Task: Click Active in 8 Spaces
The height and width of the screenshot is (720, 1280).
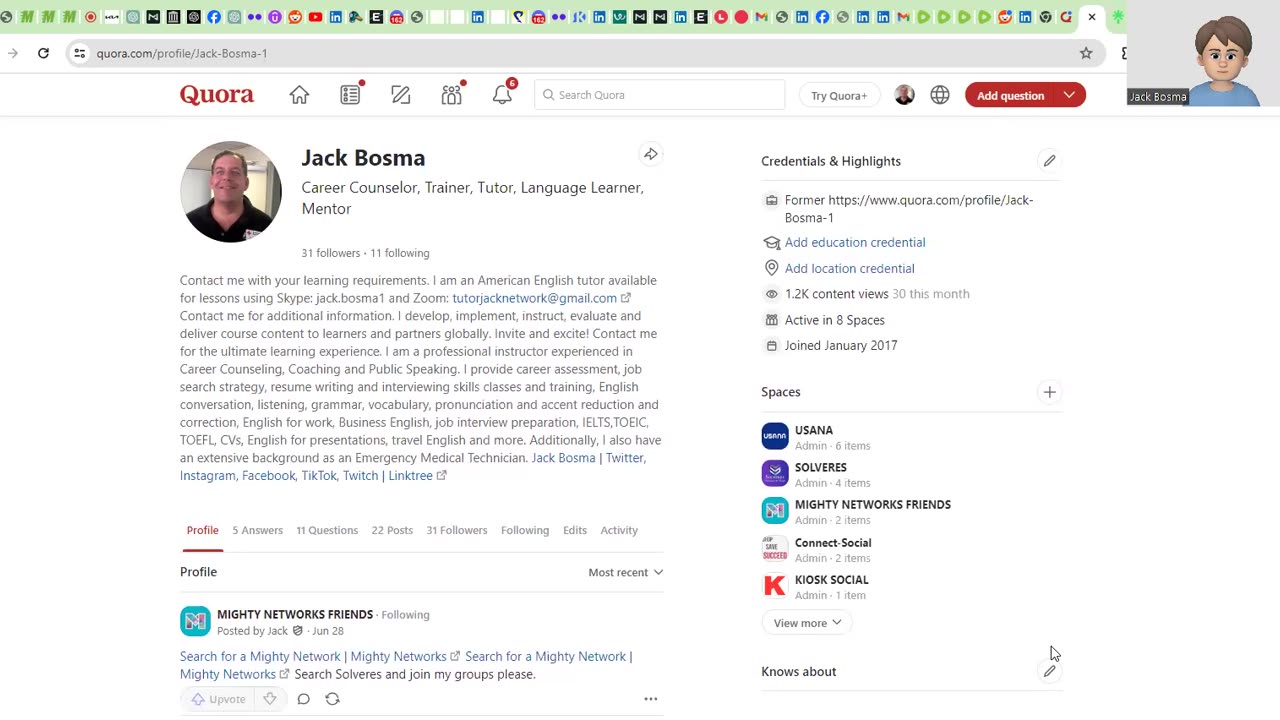Action: (x=835, y=320)
